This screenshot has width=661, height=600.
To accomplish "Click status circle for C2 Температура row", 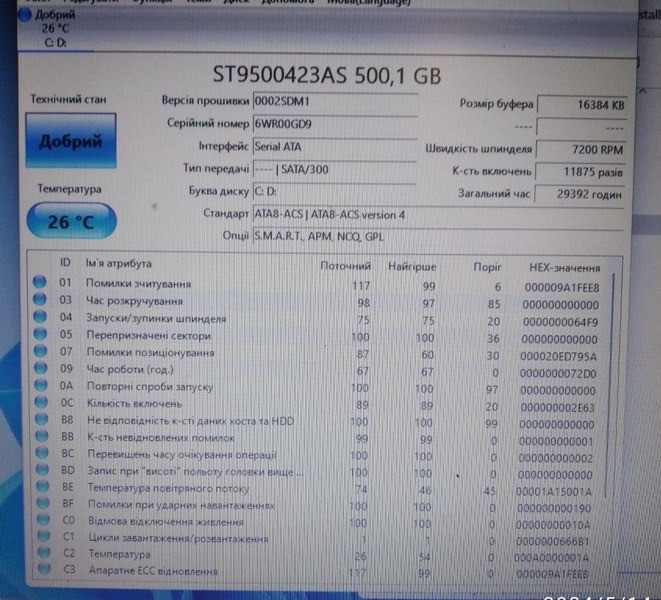I will point(44,552).
